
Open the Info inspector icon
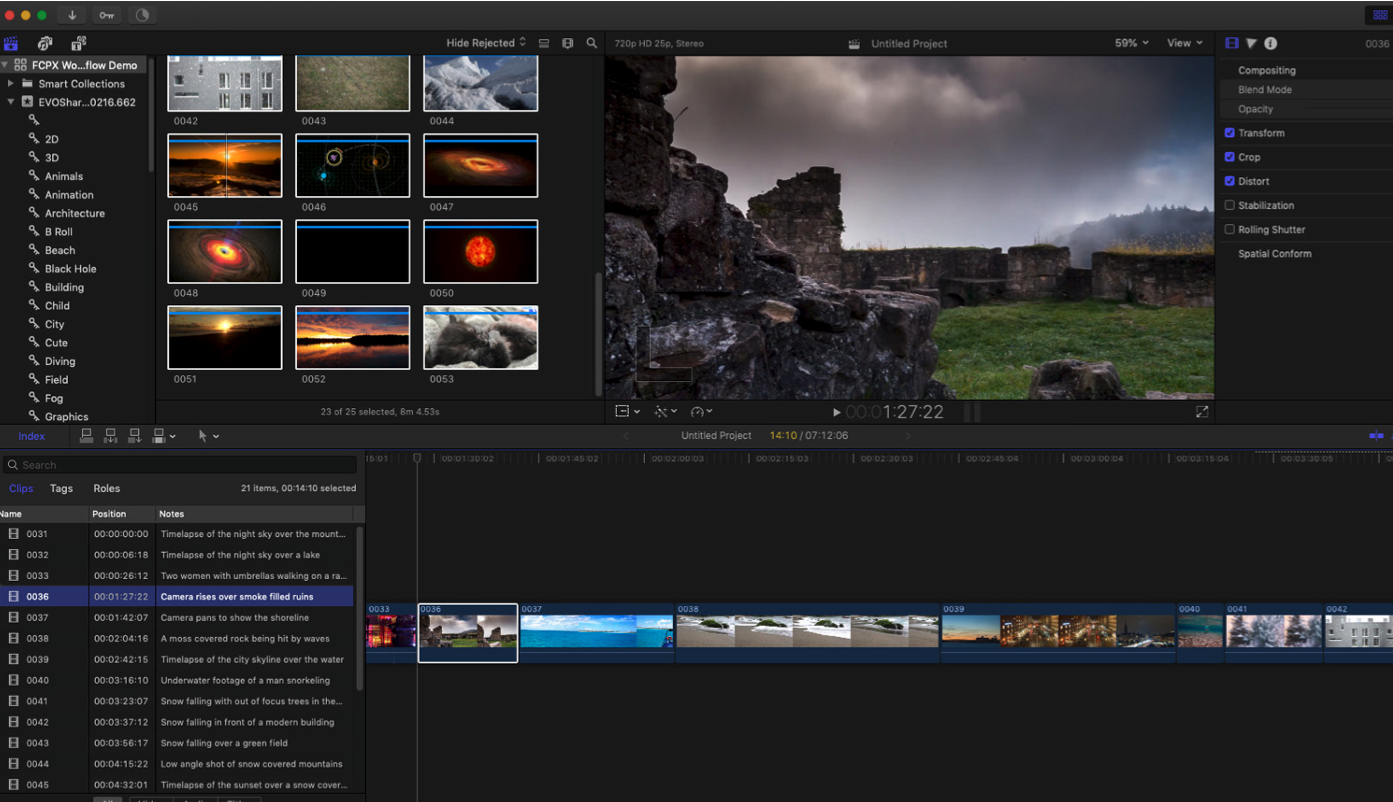click(x=1270, y=43)
